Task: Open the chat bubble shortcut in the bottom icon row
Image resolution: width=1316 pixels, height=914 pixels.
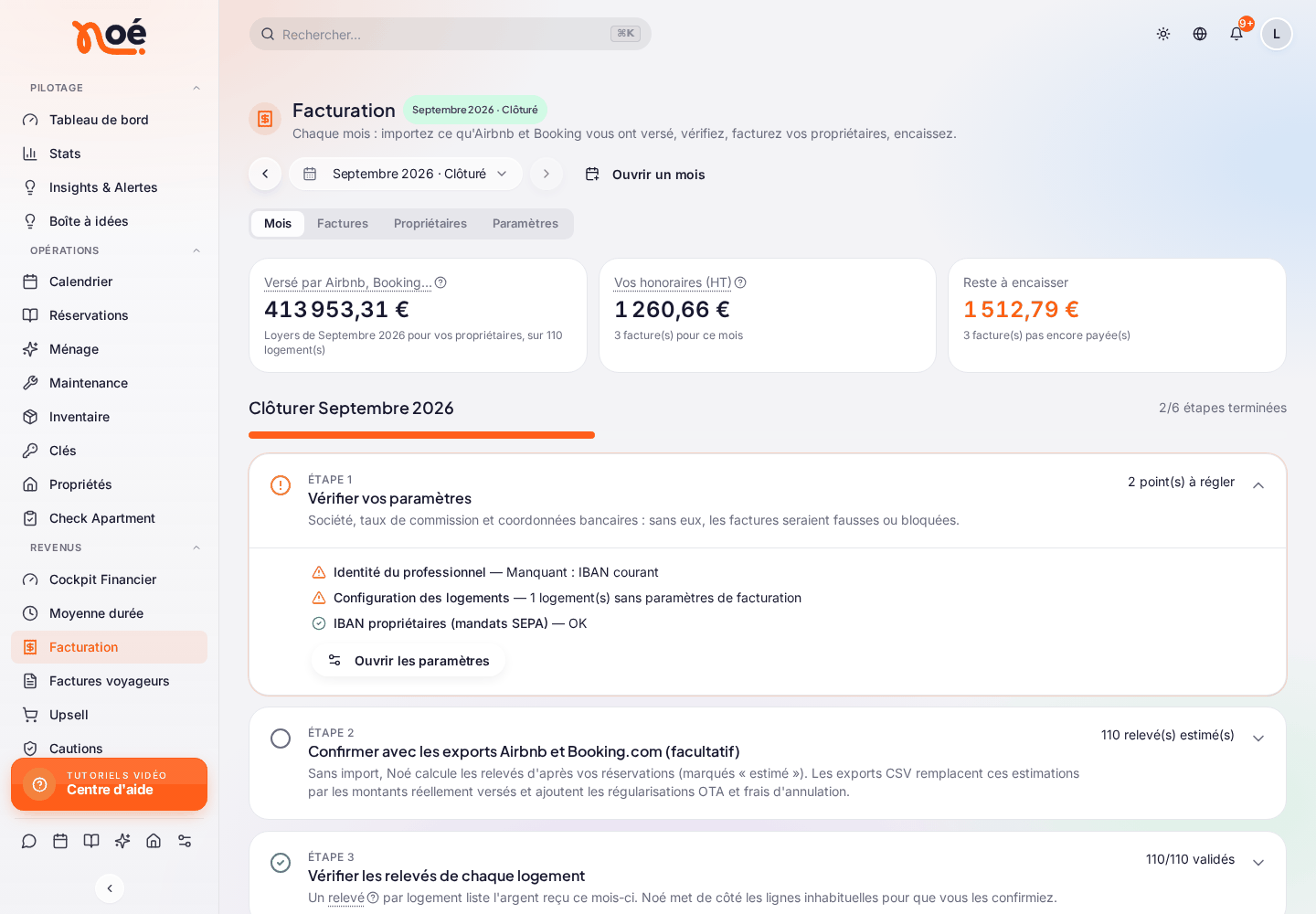Action: 29,841
